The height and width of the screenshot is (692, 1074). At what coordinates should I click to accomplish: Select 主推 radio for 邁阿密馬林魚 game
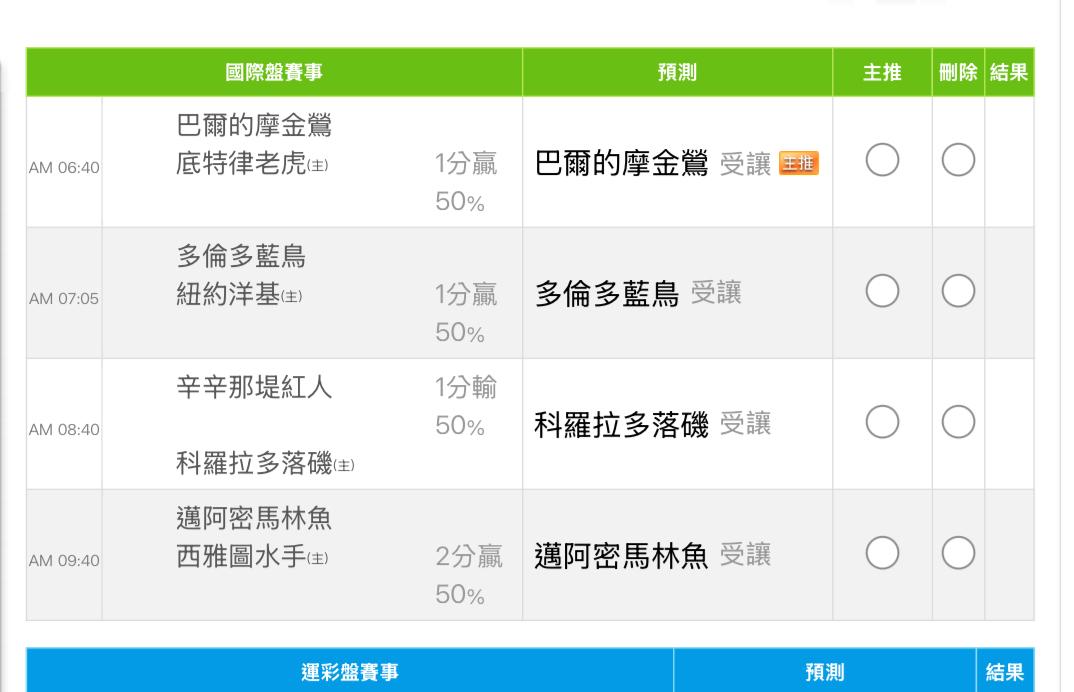coord(882,553)
